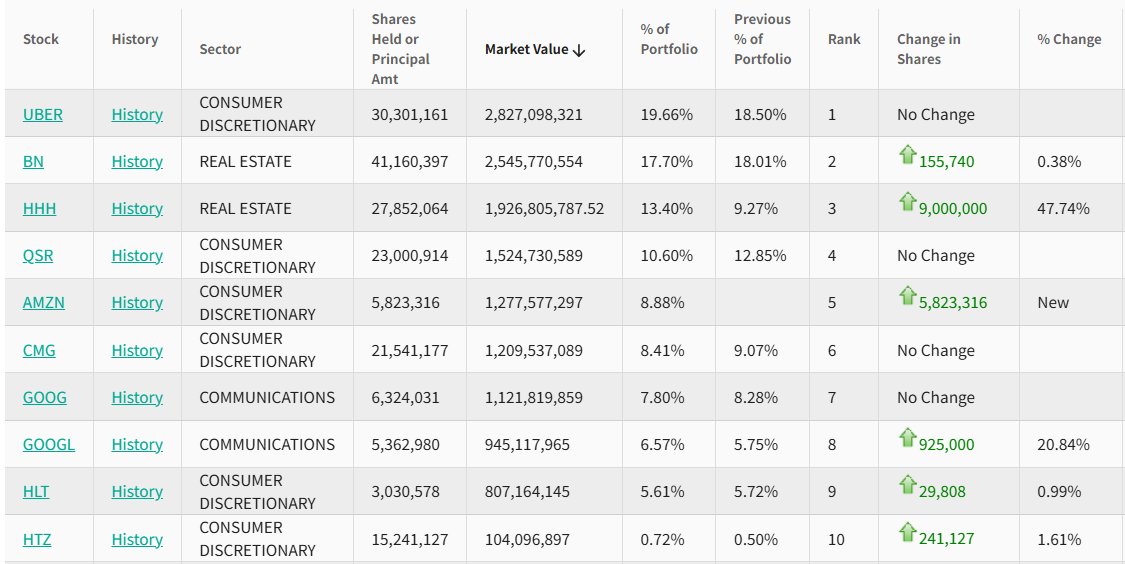Open the GOOGL ticker link
This screenshot has width=1125, height=564.
[x=49, y=444]
